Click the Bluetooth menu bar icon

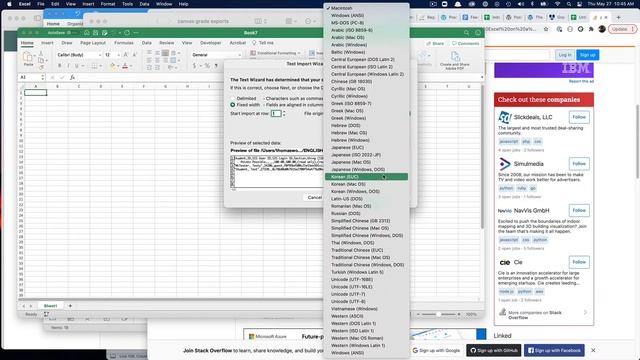(x=532, y=4)
